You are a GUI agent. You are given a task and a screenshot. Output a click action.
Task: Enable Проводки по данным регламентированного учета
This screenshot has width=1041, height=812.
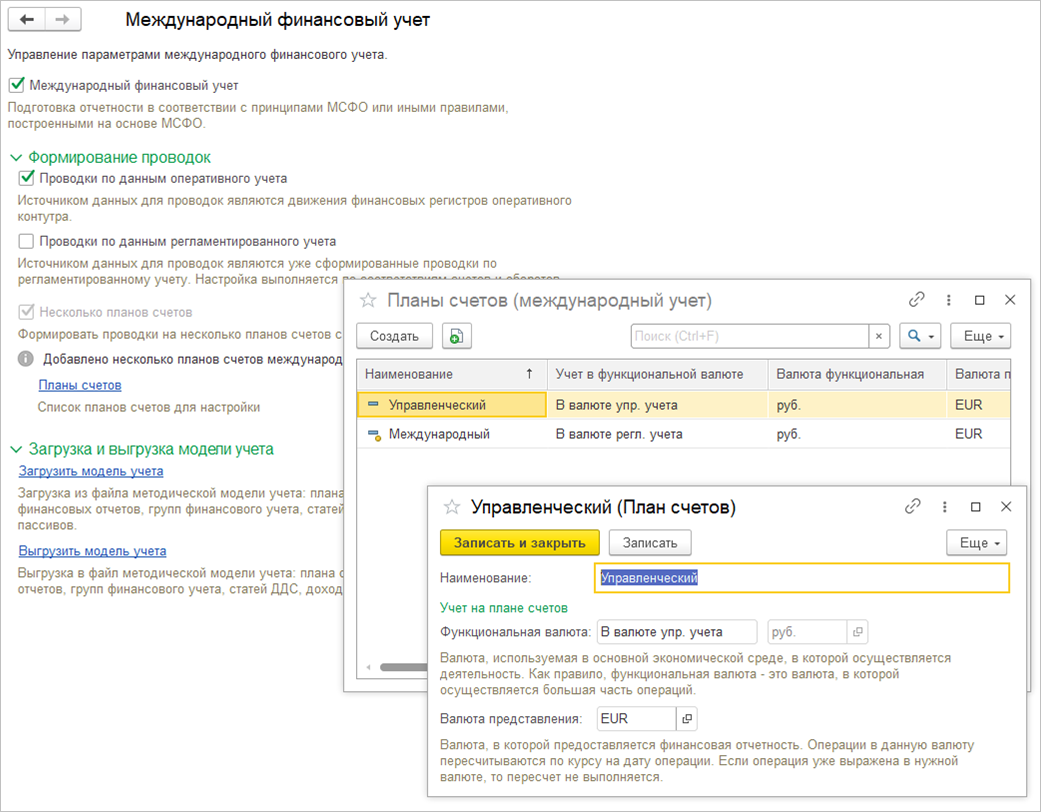pyautogui.click(x=26, y=241)
